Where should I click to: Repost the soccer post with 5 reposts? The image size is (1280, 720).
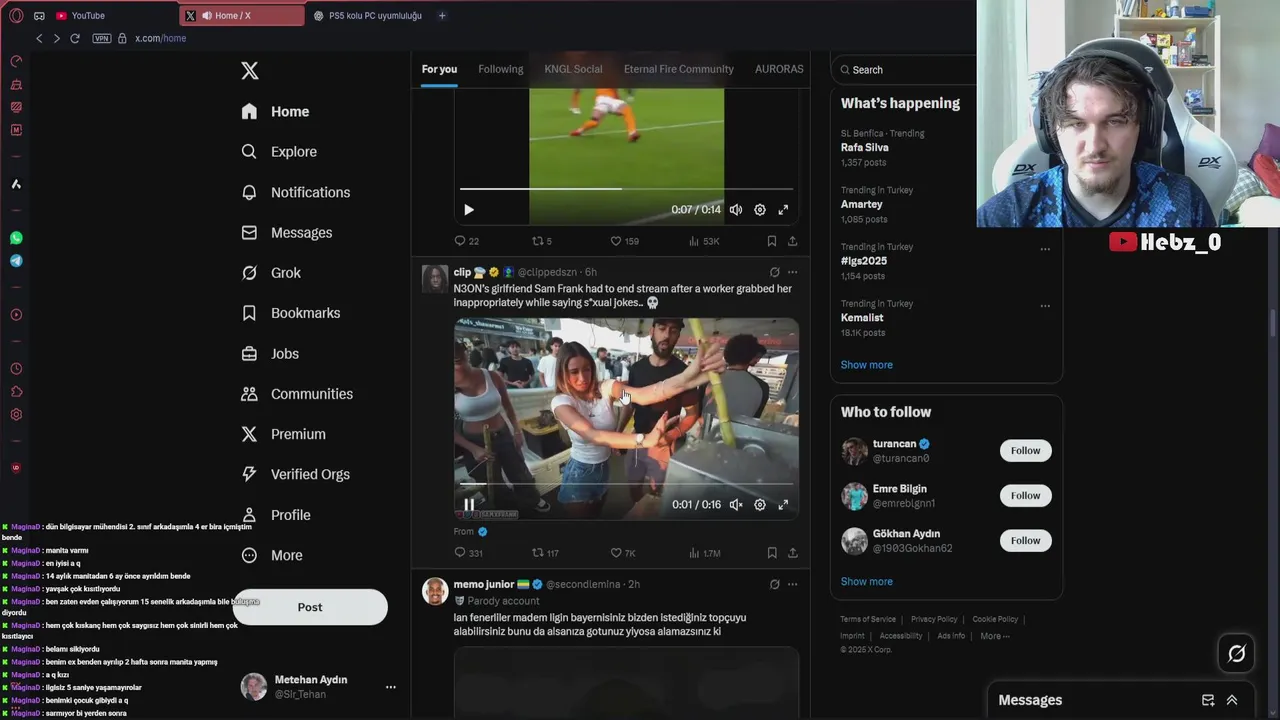tap(542, 241)
